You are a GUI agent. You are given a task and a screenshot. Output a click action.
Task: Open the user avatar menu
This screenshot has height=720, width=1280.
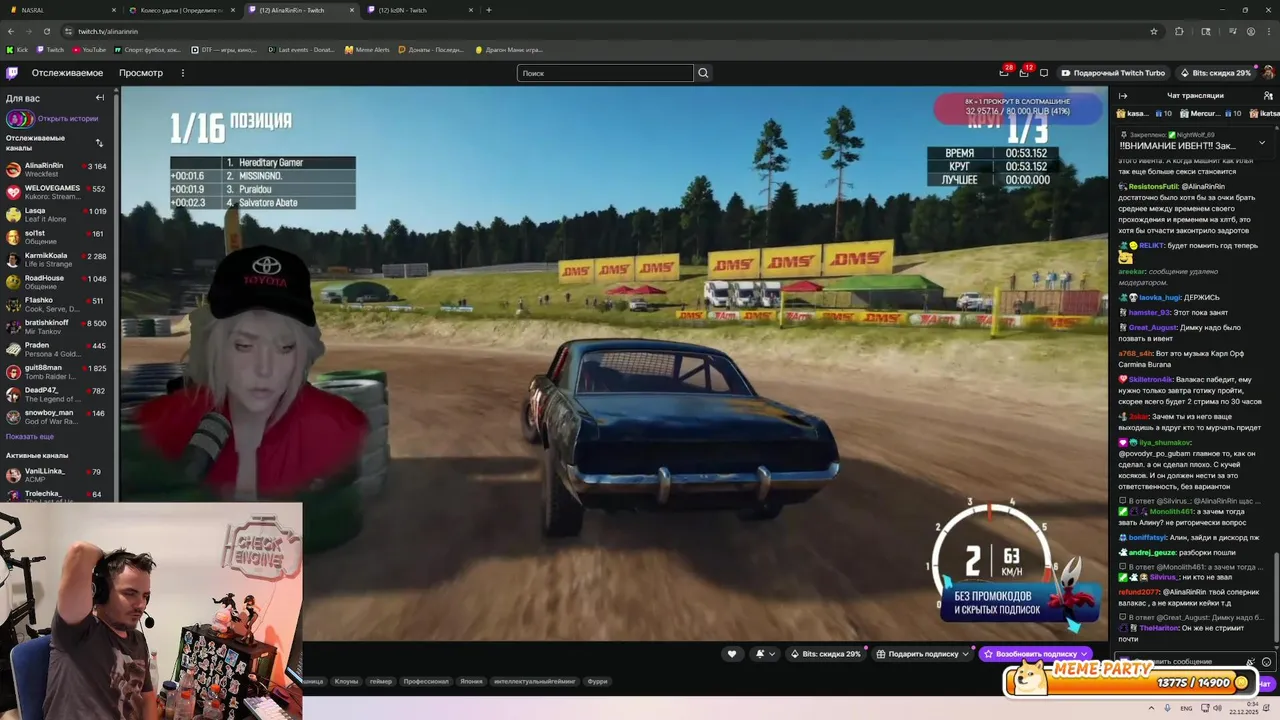tap(1268, 73)
